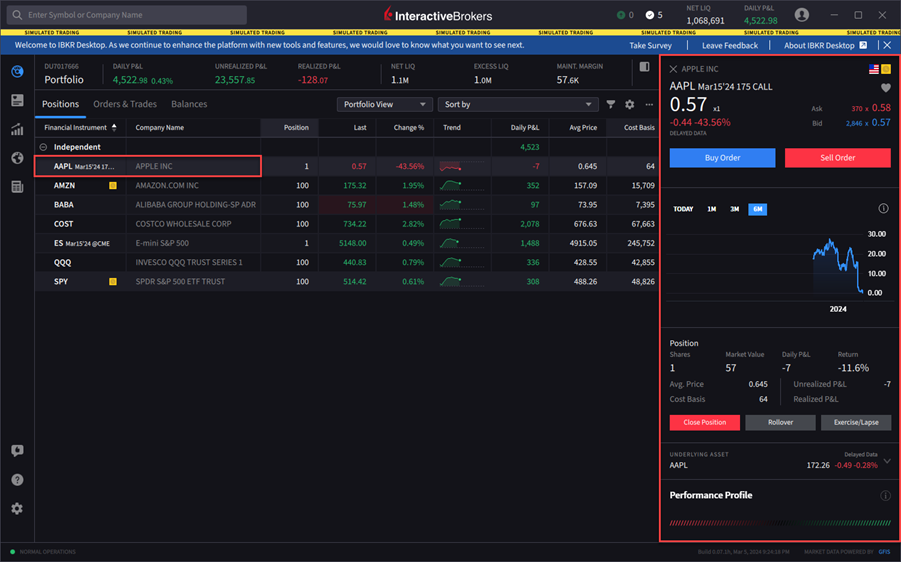Screen dimensions: 901x562
Task: Click the yellow badge on SPY row
Action: pyautogui.click(x=113, y=281)
